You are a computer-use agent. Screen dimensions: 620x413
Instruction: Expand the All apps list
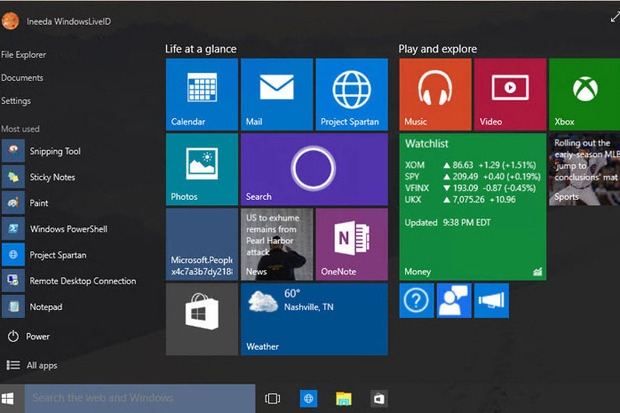coord(41,365)
